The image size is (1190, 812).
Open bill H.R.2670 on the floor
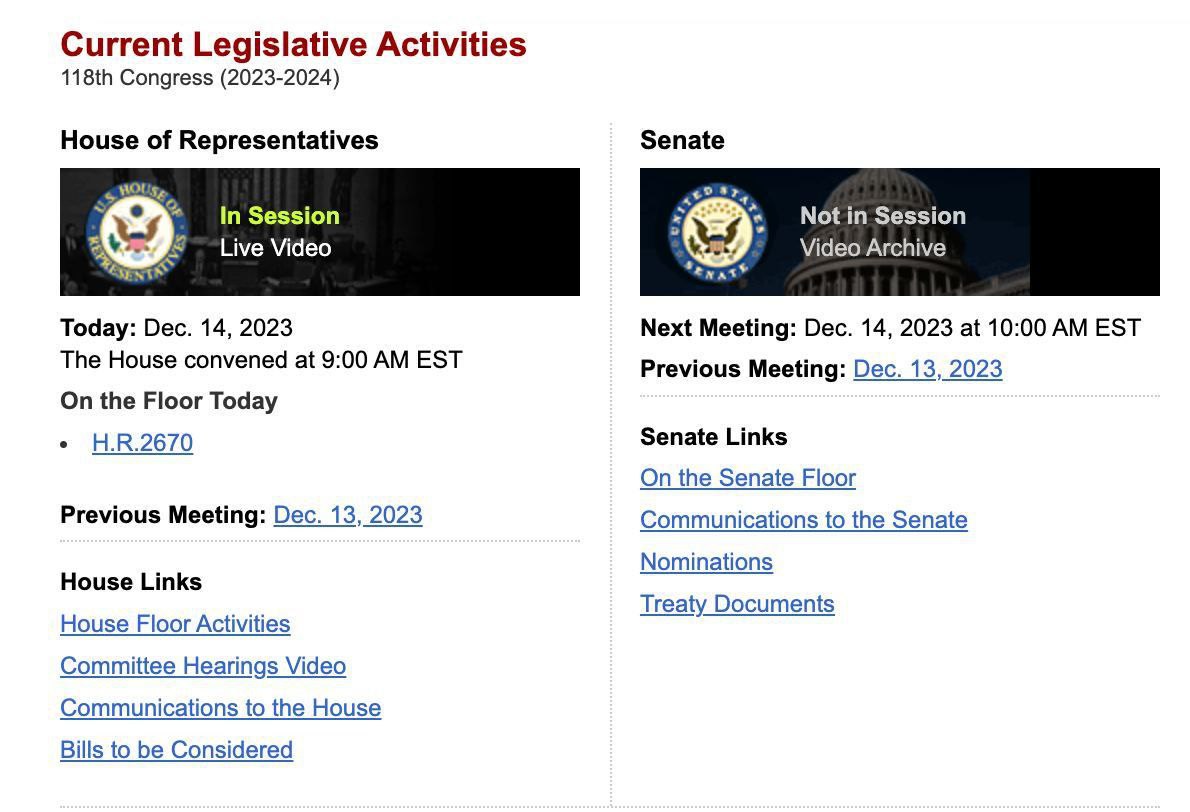143,442
